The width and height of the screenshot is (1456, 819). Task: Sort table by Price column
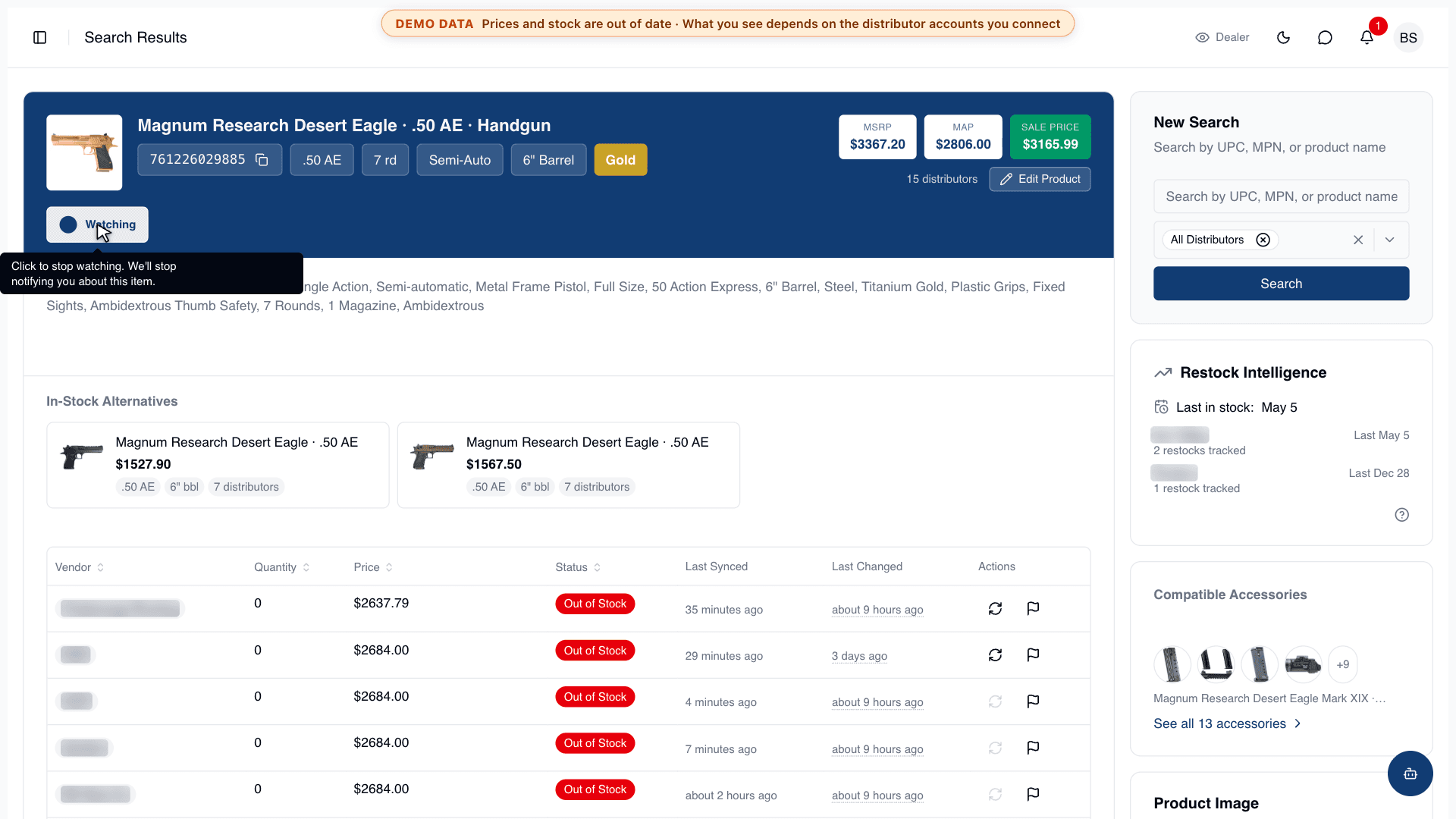pyautogui.click(x=373, y=567)
